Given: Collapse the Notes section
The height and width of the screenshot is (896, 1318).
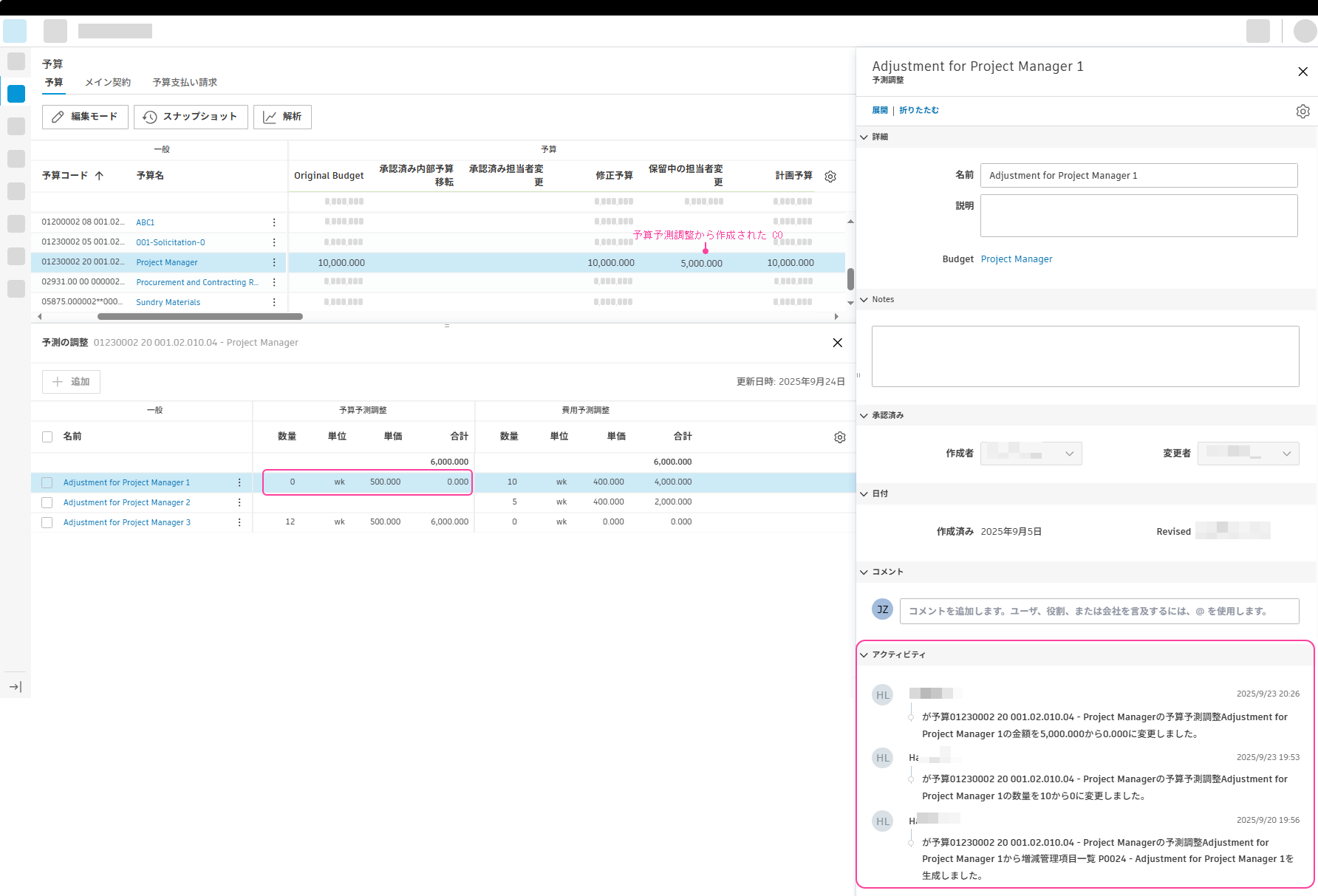Looking at the screenshot, I should (864, 299).
